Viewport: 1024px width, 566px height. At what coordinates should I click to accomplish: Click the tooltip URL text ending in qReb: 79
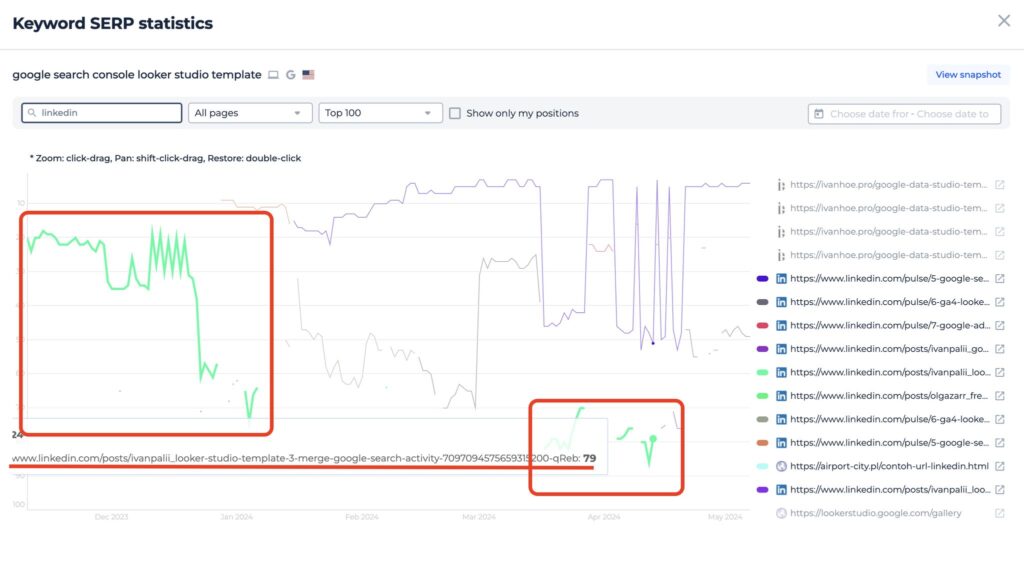click(304, 458)
